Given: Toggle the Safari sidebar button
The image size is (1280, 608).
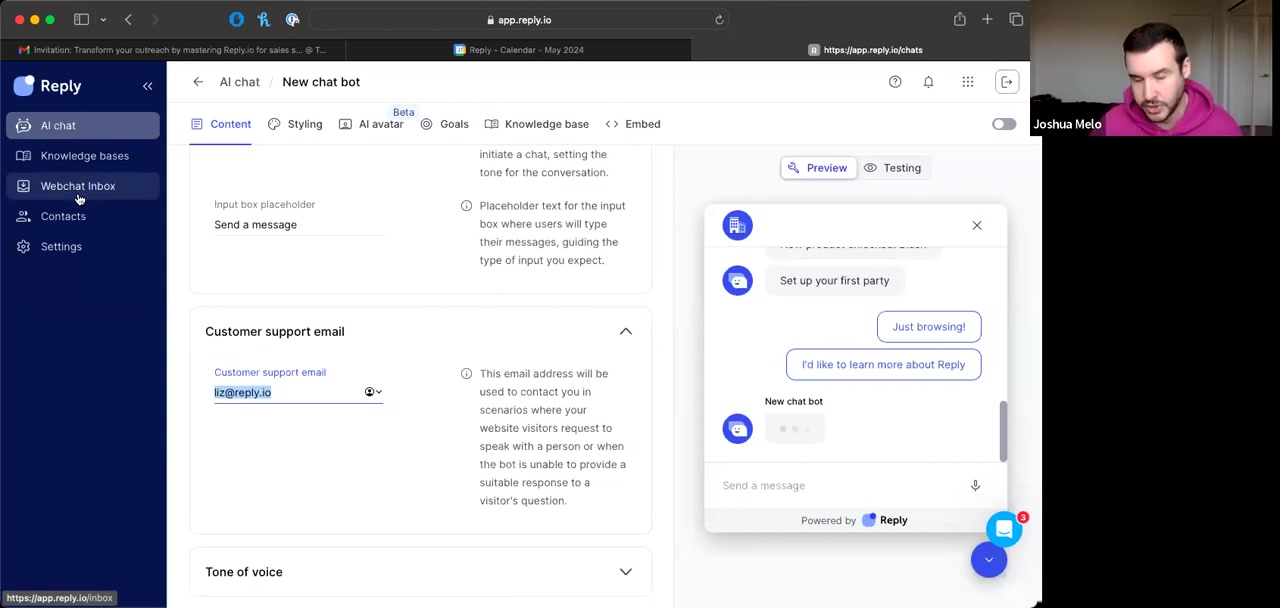Looking at the screenshot, I should [82, 20].
